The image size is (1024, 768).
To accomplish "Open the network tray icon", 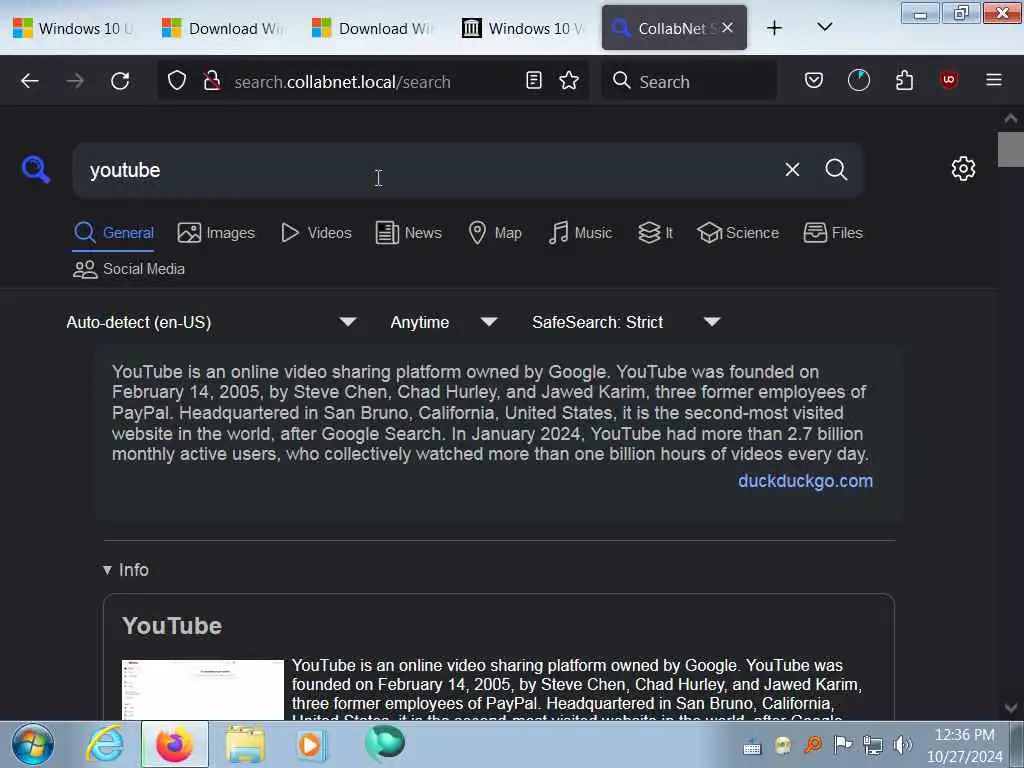I will [873, 744].
